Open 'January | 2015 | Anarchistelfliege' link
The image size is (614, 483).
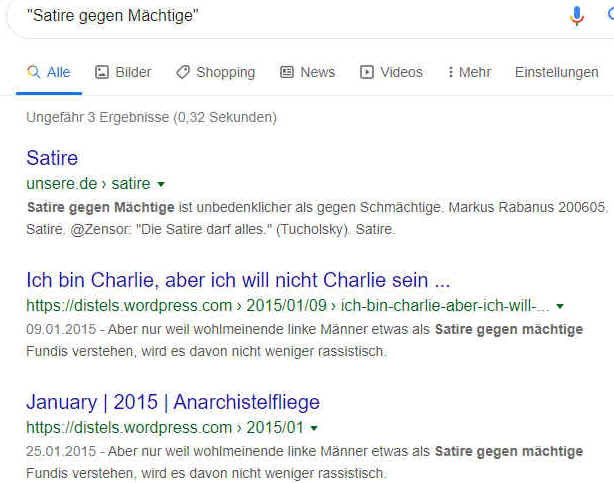click(x=173, y=402)
